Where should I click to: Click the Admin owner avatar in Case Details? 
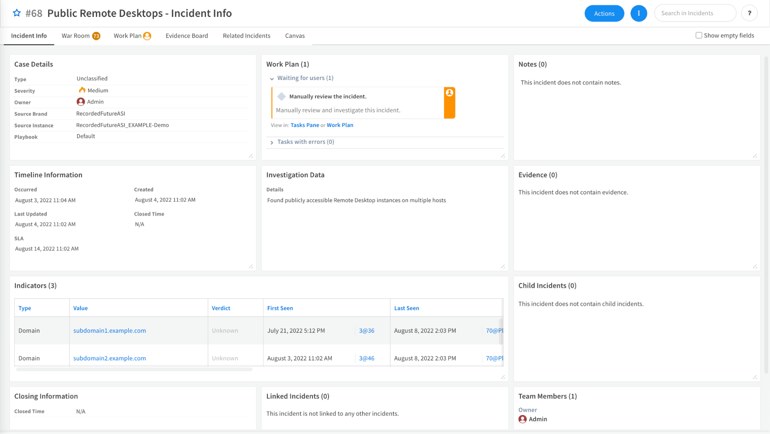click(x=81, y=102)
